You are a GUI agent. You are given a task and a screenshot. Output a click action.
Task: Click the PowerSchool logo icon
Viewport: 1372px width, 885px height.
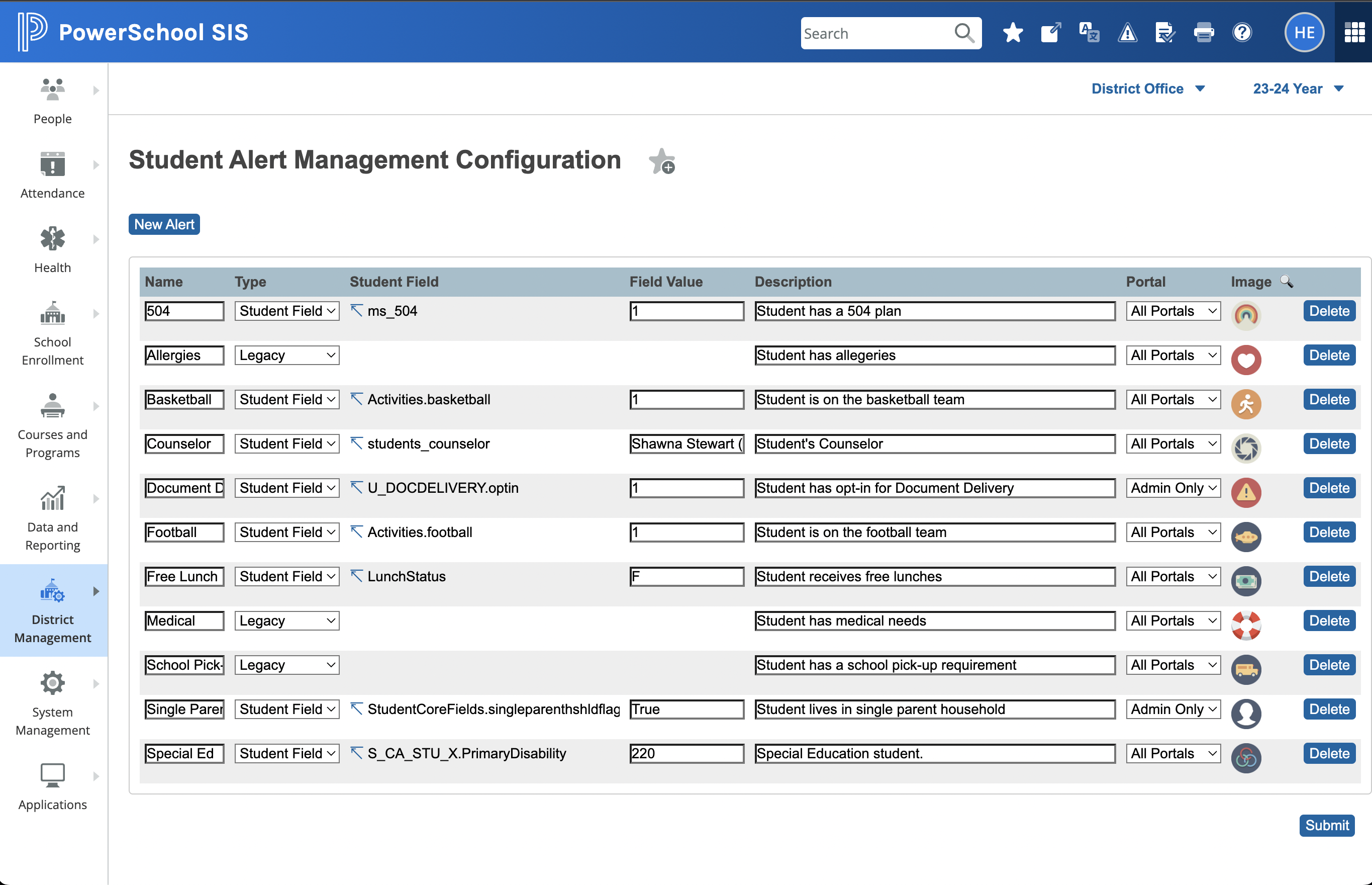click(x=32, y=32)
